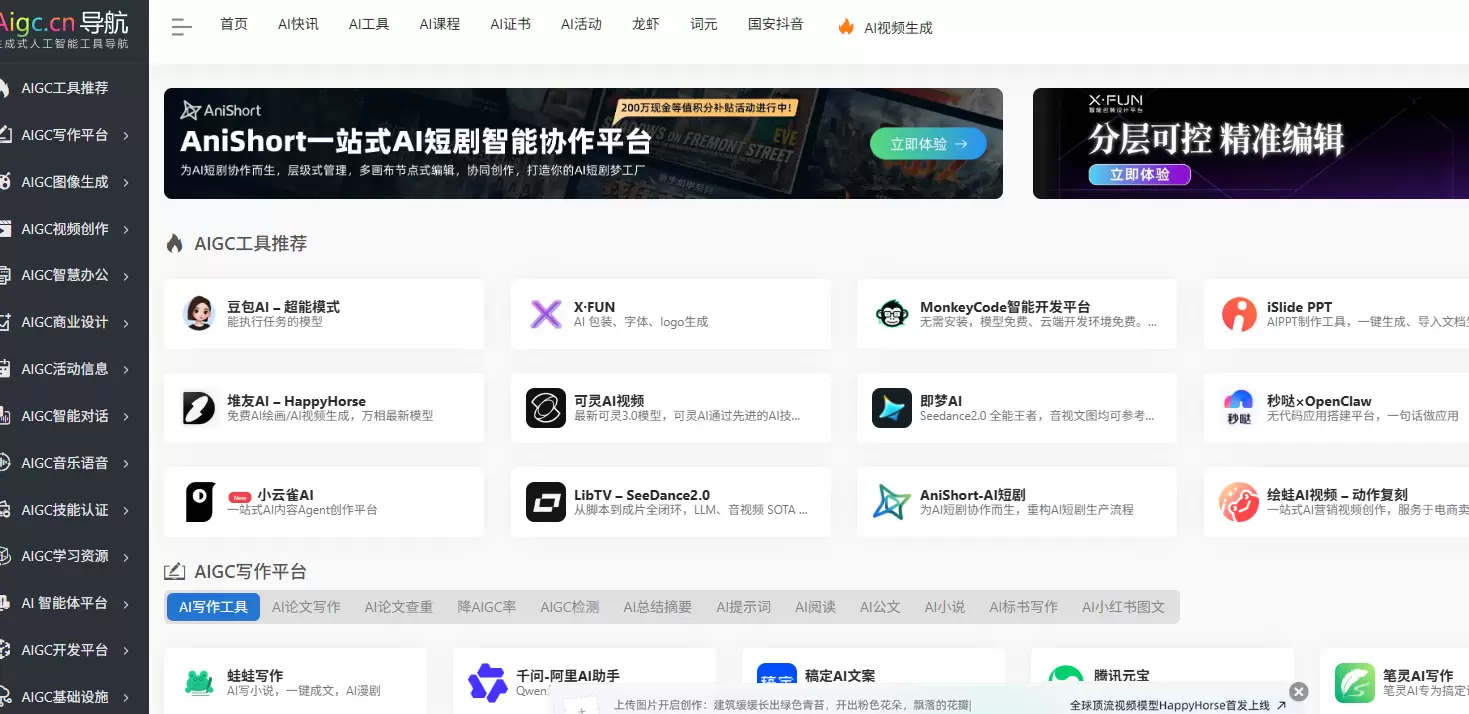This screenshot has width=1469, height=714.
Task: Expand the AIGC商业设计 sidebar chevron
Action: 127,323
